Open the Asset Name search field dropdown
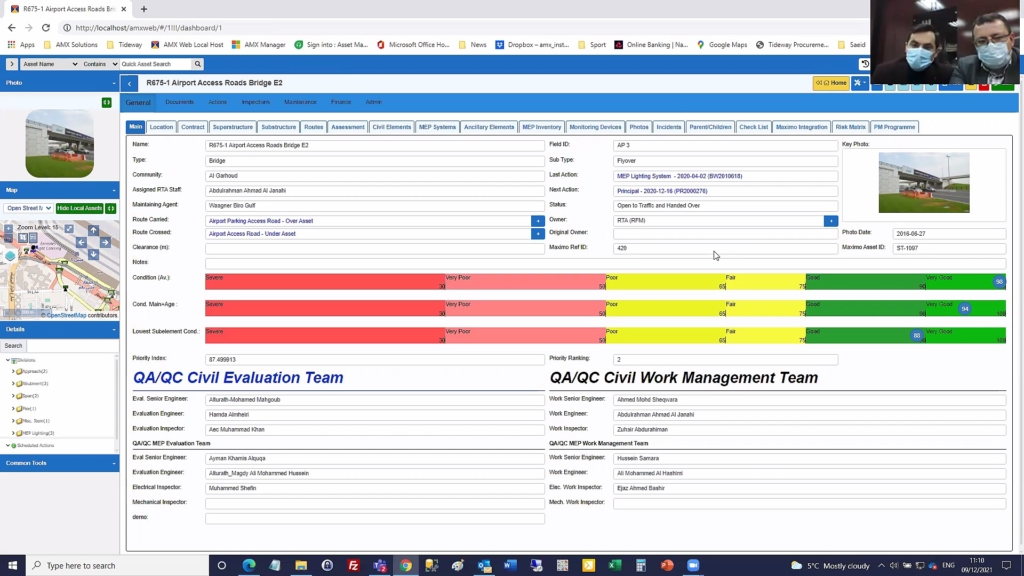The width and height of the screenshot is (1024, 576). [x=49, y=64]
